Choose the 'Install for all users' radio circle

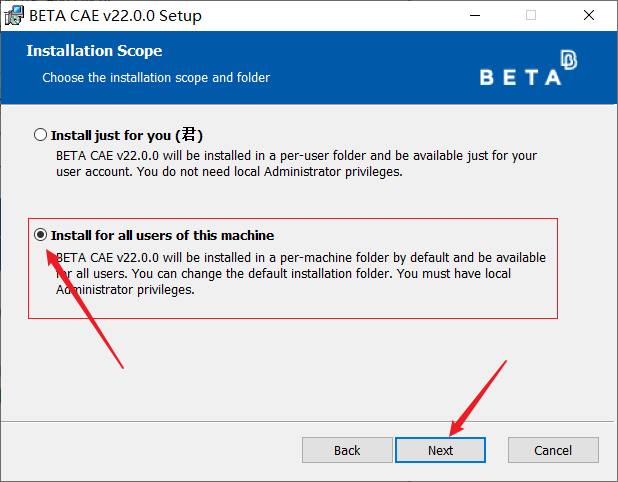click(x=41, y=235)
